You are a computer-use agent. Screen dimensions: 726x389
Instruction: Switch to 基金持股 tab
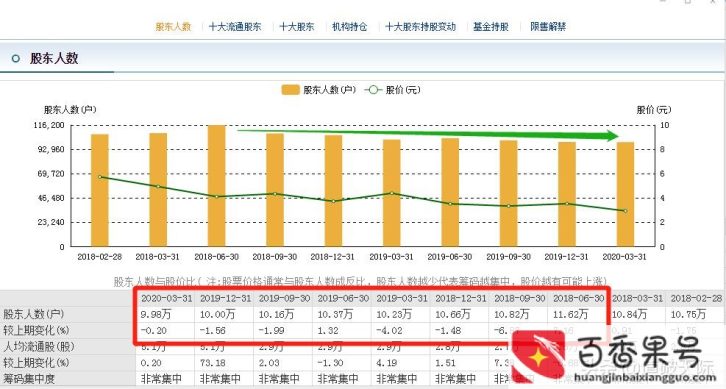(x=491, y=27)
